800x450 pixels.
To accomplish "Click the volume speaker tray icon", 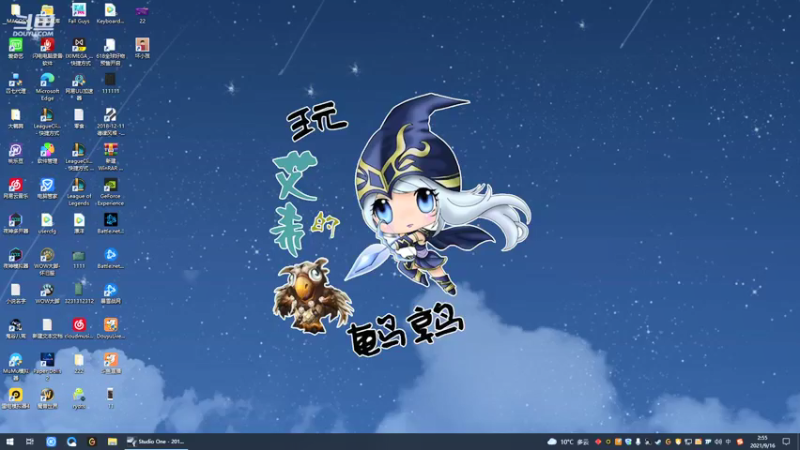I will click(x=718, y=442).
